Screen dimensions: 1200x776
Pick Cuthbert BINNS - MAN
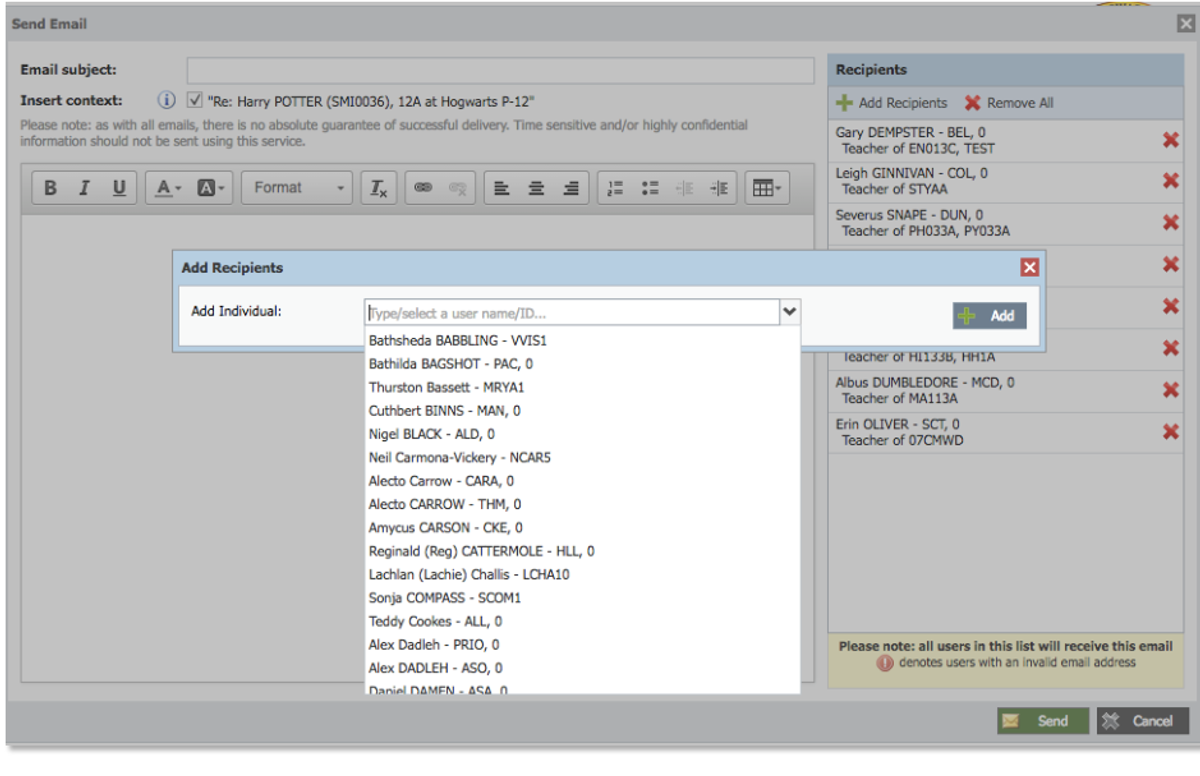582,411
